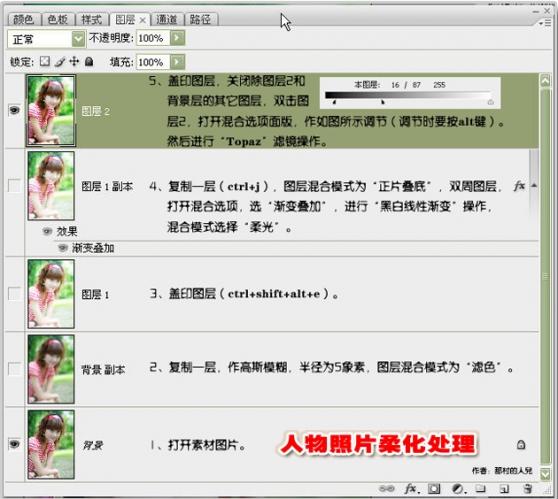Switch to the 色板 tab
This screenshot has height=499, width=558.
(57, 19)
